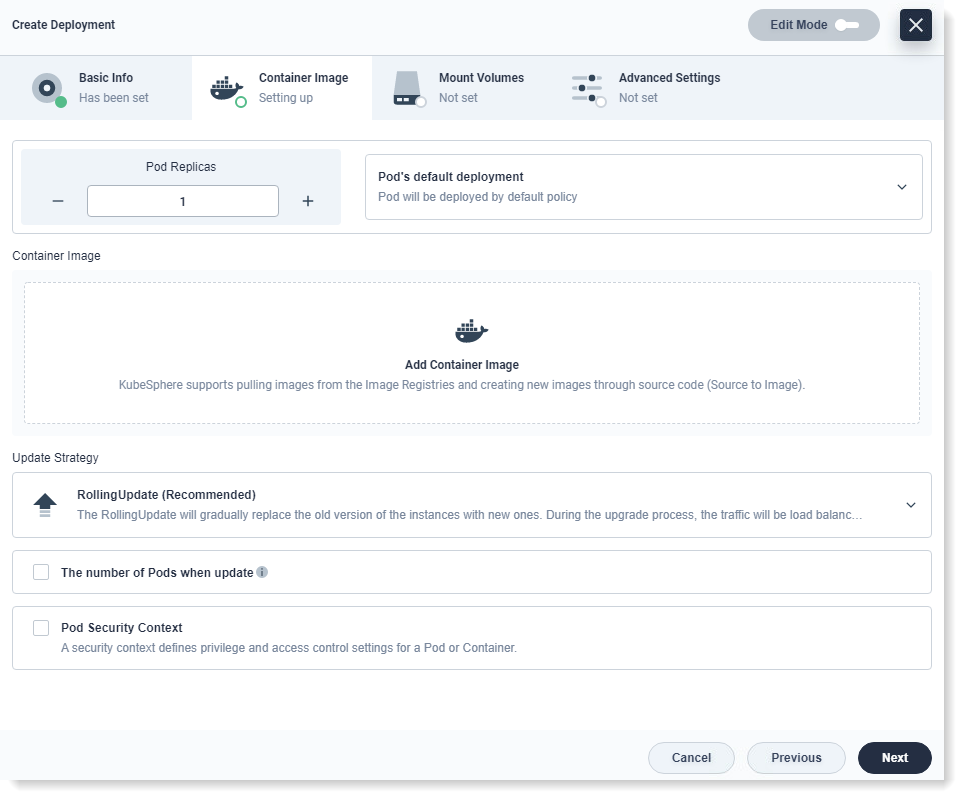964x800 pixels.
Task: Click 'Pod will be deployed by default policy' text
Action: click(478, 197)
